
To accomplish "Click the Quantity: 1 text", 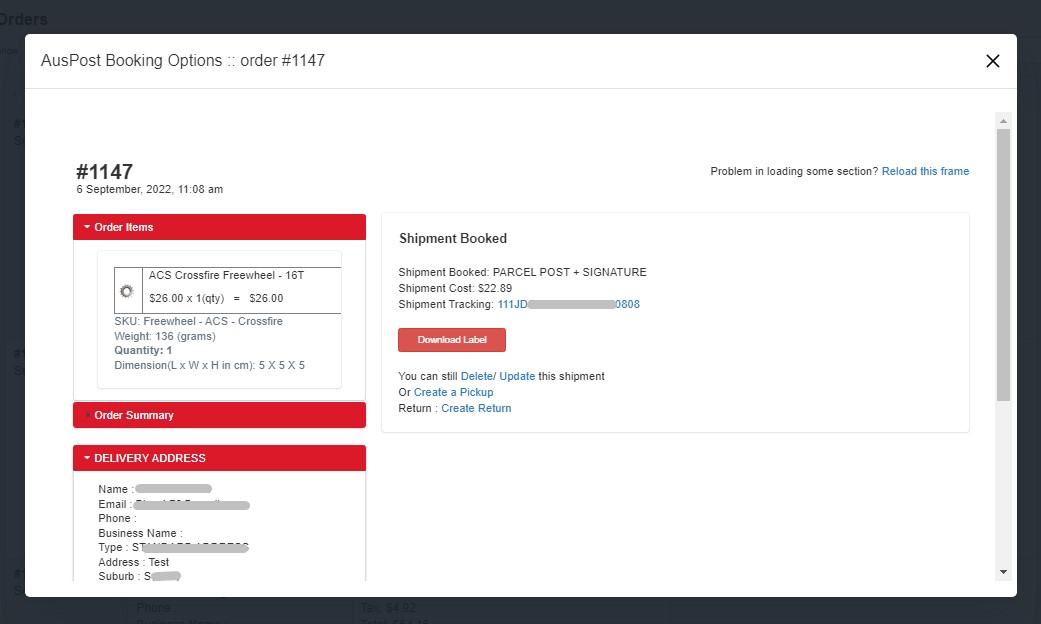I will click(x=143, y=351).
